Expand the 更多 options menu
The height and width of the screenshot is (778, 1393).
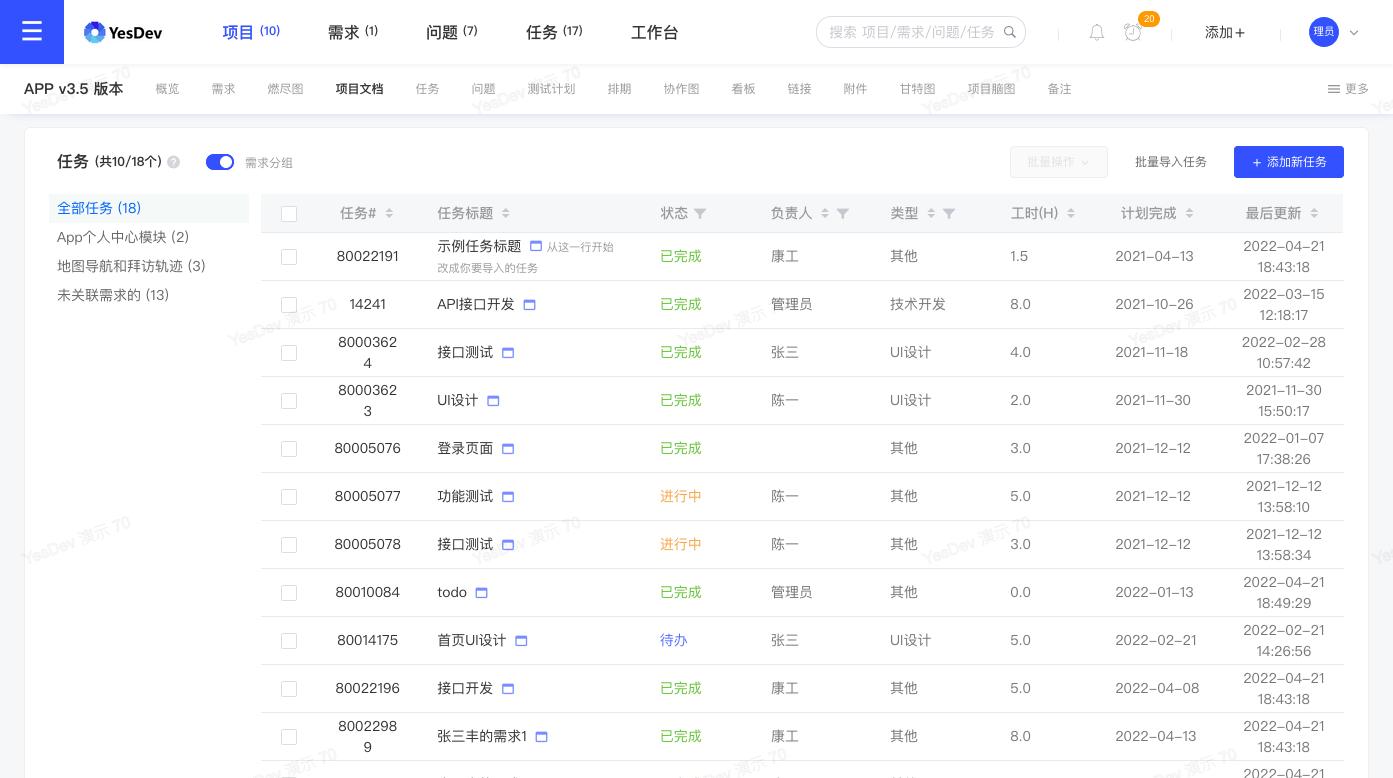(1347, 89)
